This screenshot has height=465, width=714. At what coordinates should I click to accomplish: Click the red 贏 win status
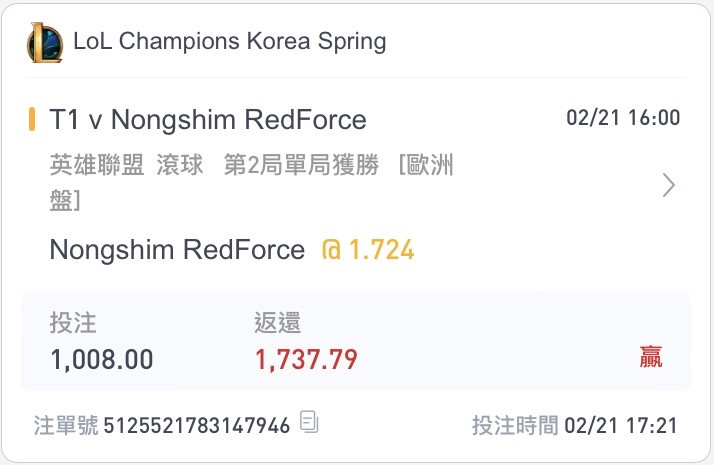pos(651,357)
